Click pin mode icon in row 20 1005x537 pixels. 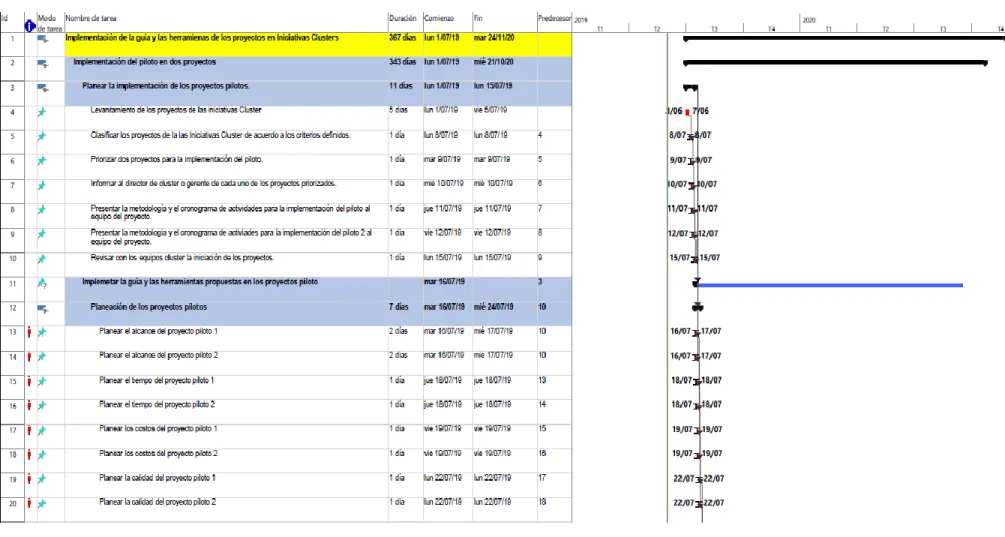click(x=42, y=504)
